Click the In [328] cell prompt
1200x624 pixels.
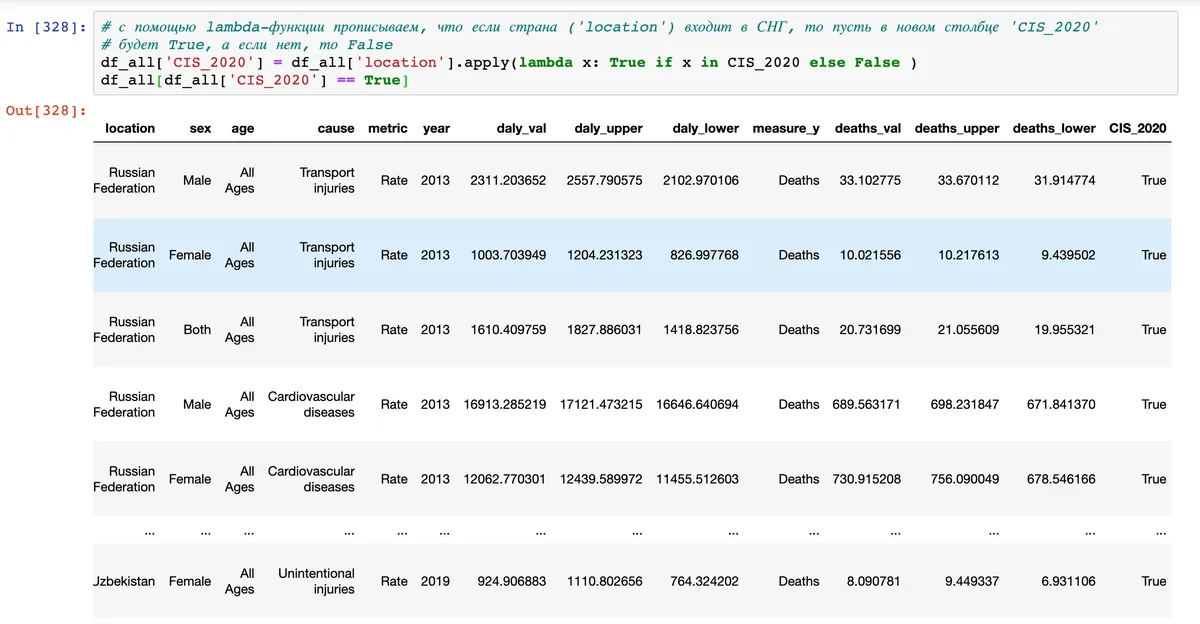pos(46,27)
